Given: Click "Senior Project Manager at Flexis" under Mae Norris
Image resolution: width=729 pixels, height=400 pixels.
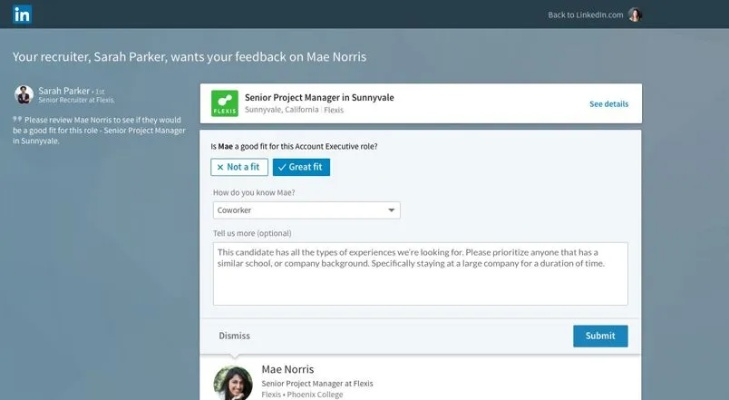Looking at the screenshot, I should (317, 383).
